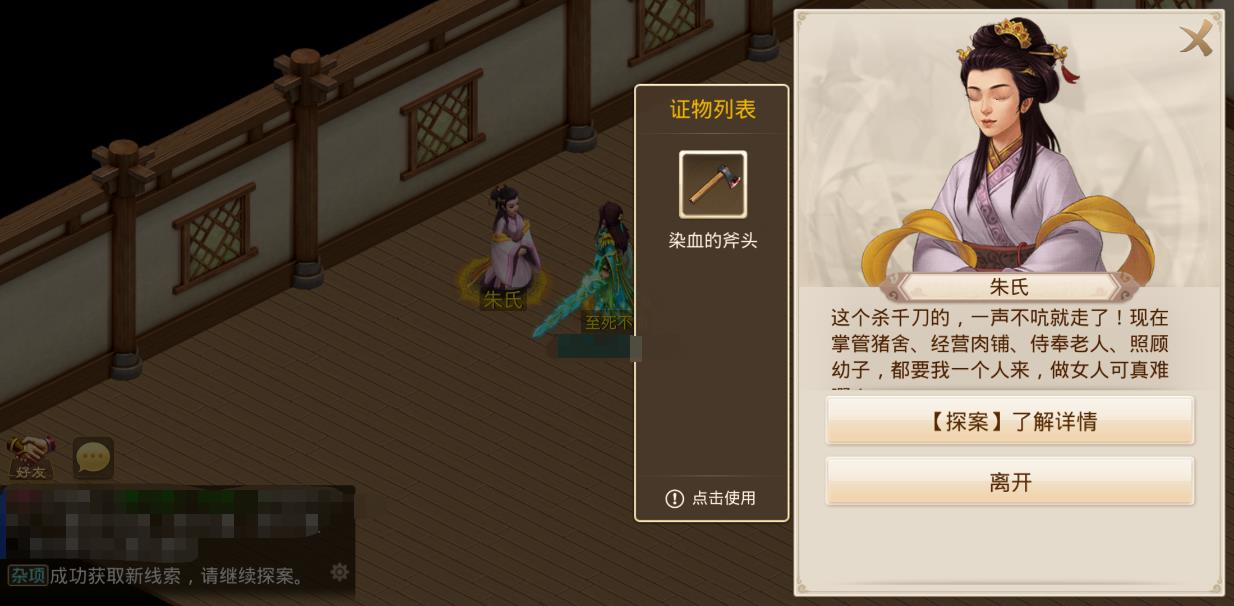Image resolution: width=1234 pixels, height=606 pixels.
Task: Click the 离开 button
Action: [1010, 482]
